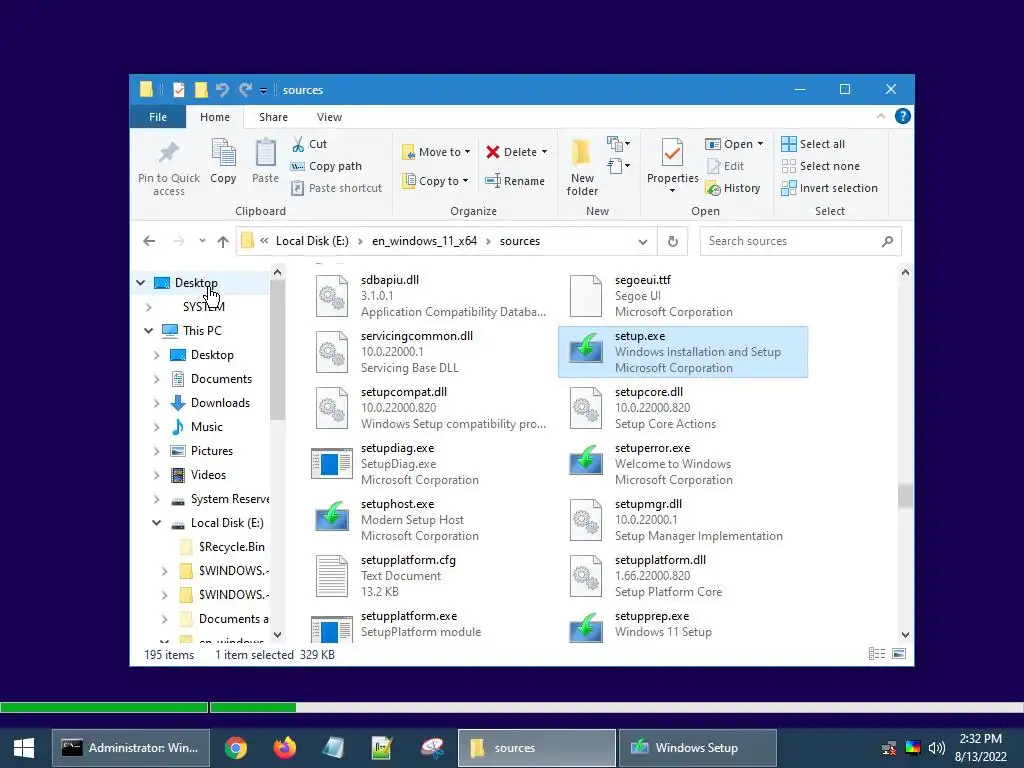Switch to Administrator command prompt taskbar window
This screenshot has width=1024, height=768.
pyautogui.click(x=131, y=748)
